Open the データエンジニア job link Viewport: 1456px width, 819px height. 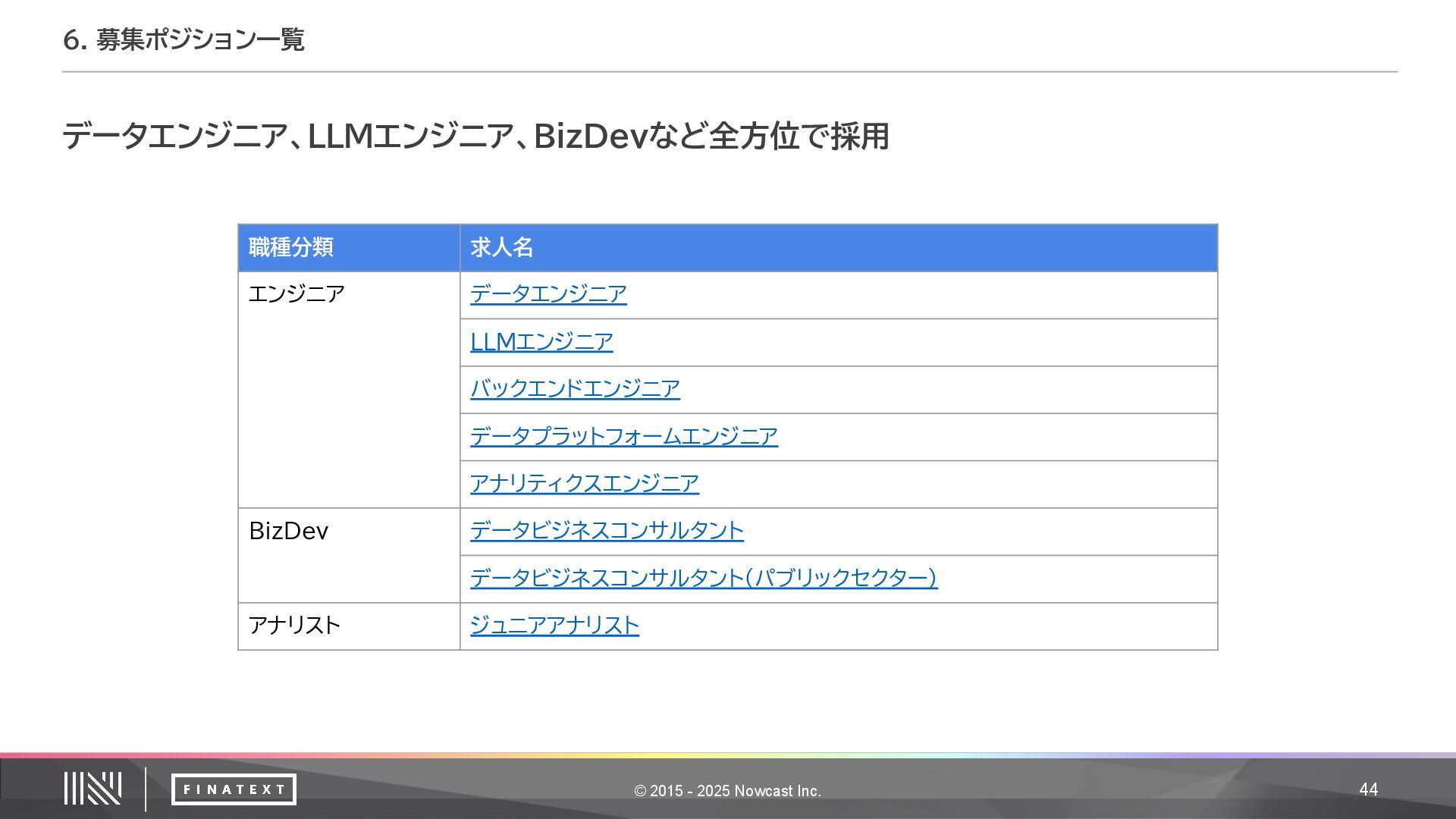(548, 294)
